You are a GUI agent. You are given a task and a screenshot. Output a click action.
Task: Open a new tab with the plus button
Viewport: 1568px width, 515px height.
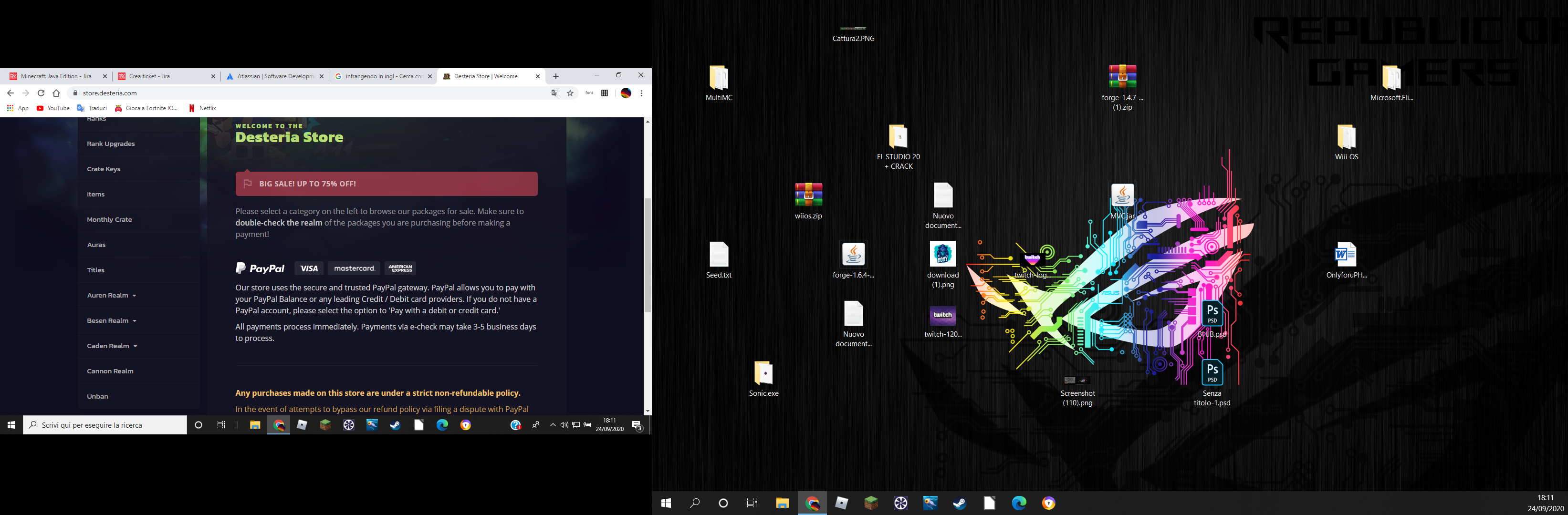(x=556, y=77)
